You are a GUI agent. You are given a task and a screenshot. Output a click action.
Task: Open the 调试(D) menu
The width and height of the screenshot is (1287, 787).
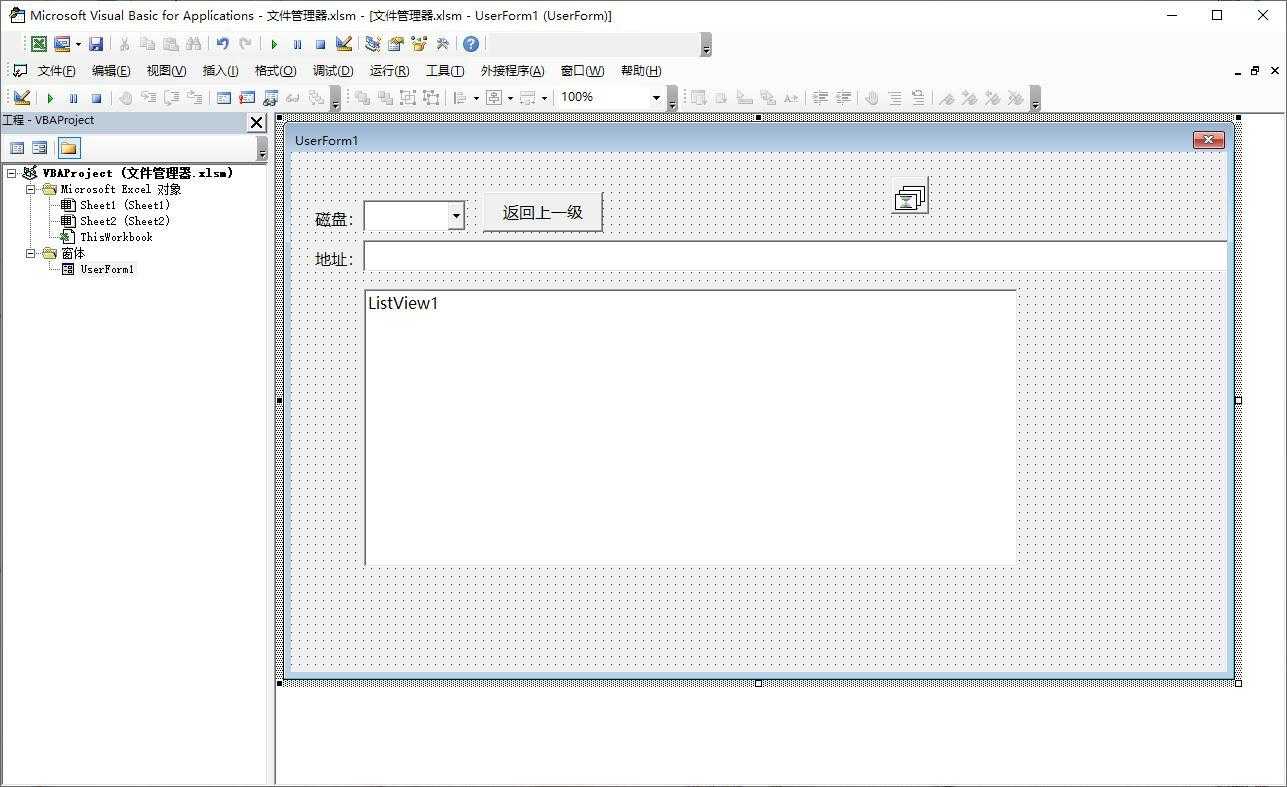[x=333, y=71]
